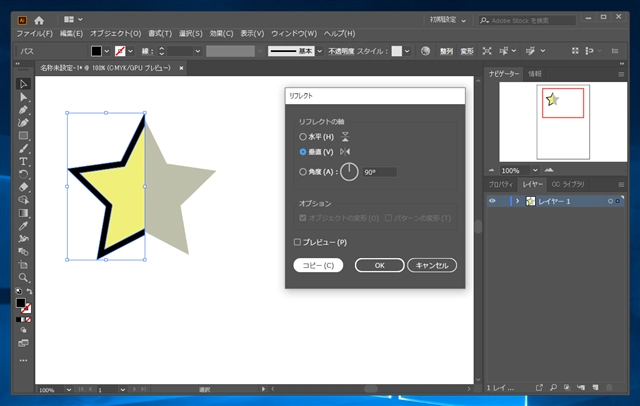Select the Direct Selection tool
640x406 pixels.
23,97
